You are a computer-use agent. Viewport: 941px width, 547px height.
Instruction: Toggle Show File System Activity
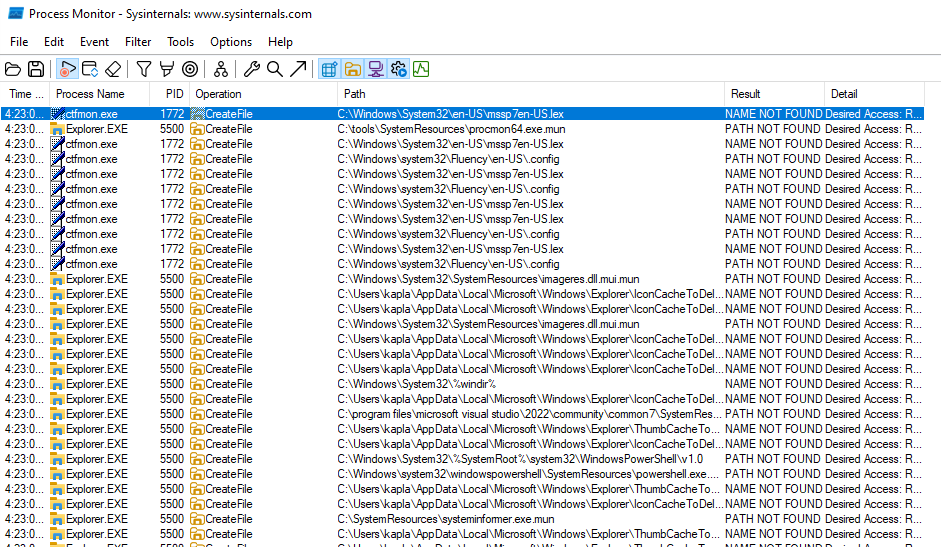coord(353,70)
